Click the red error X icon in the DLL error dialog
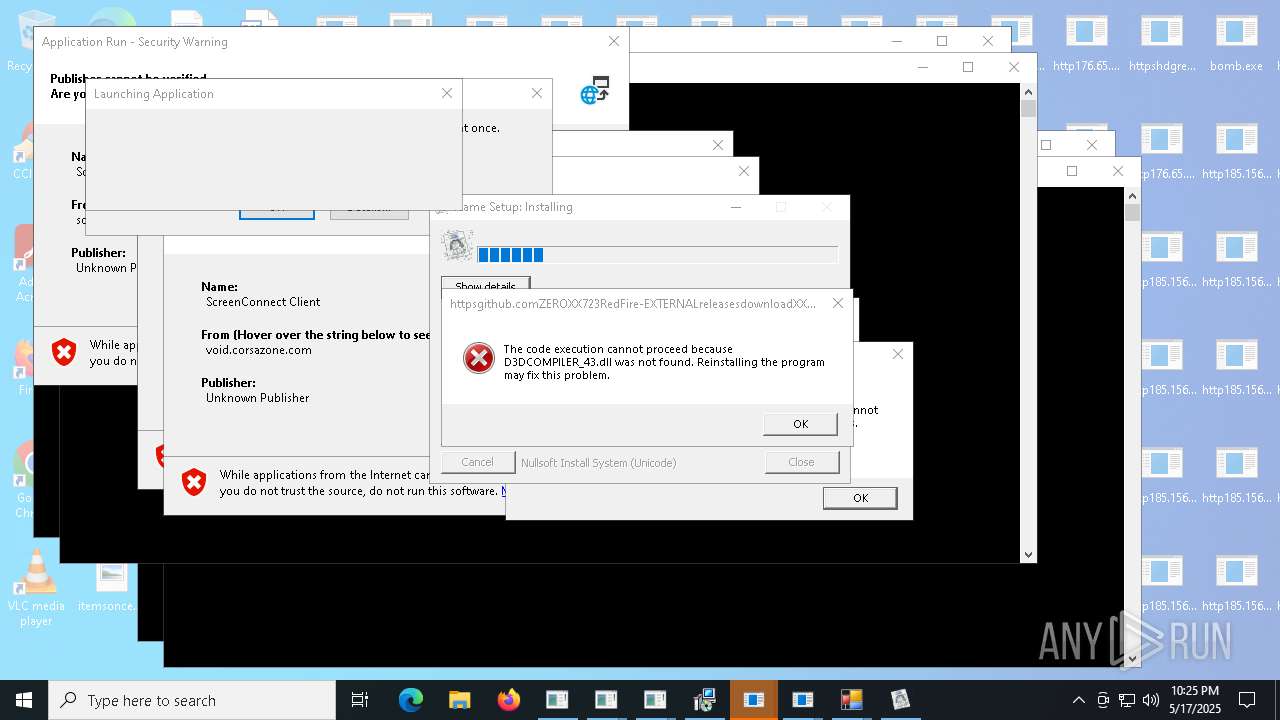The width and height of the screenshot is (1280, 720). [x=479, y=358]
